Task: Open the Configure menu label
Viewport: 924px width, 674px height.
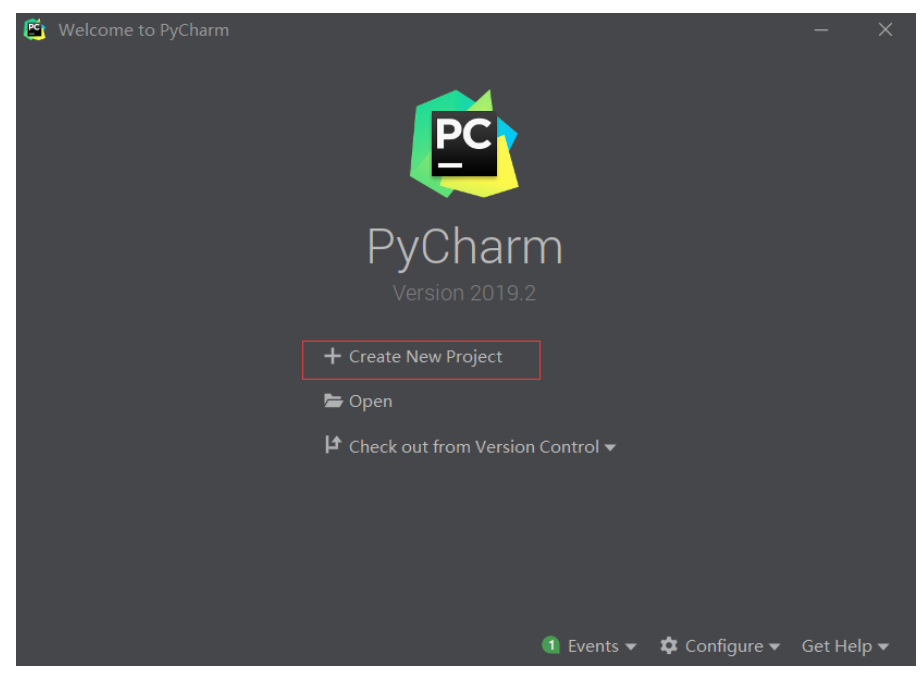Action: 724,646
